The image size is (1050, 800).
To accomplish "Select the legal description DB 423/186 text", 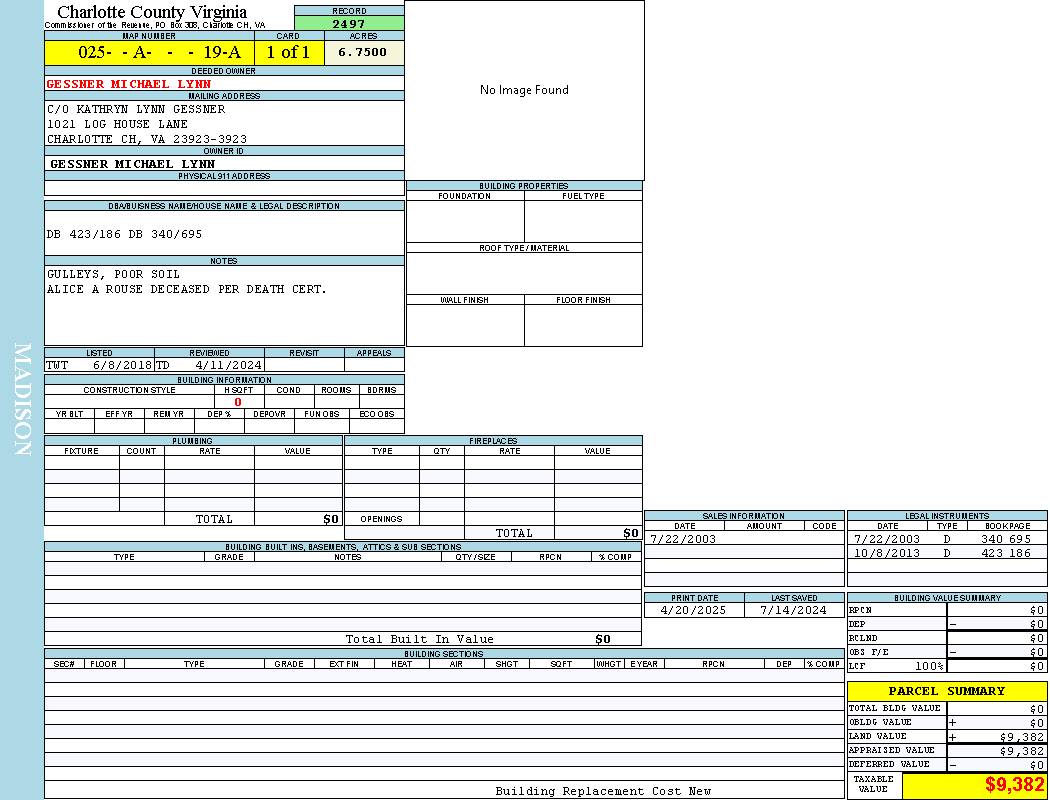I will (x=124, y=234).
